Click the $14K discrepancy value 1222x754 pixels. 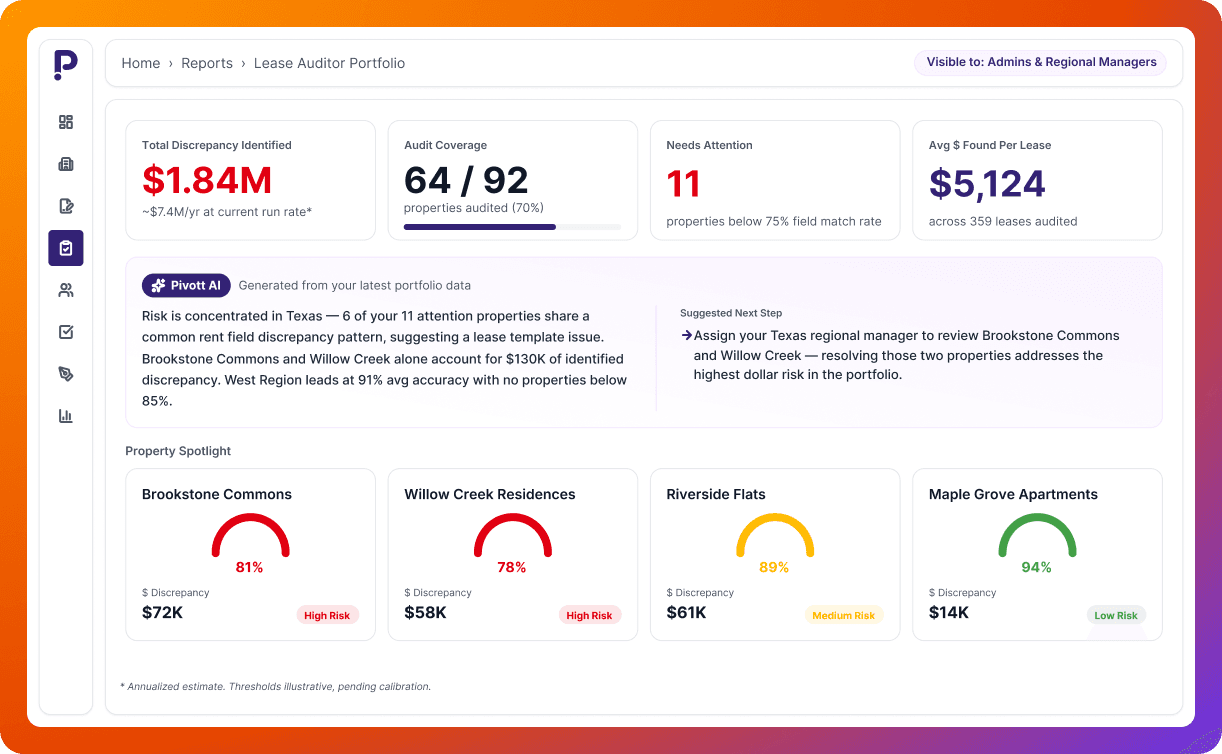coord(949,613)
